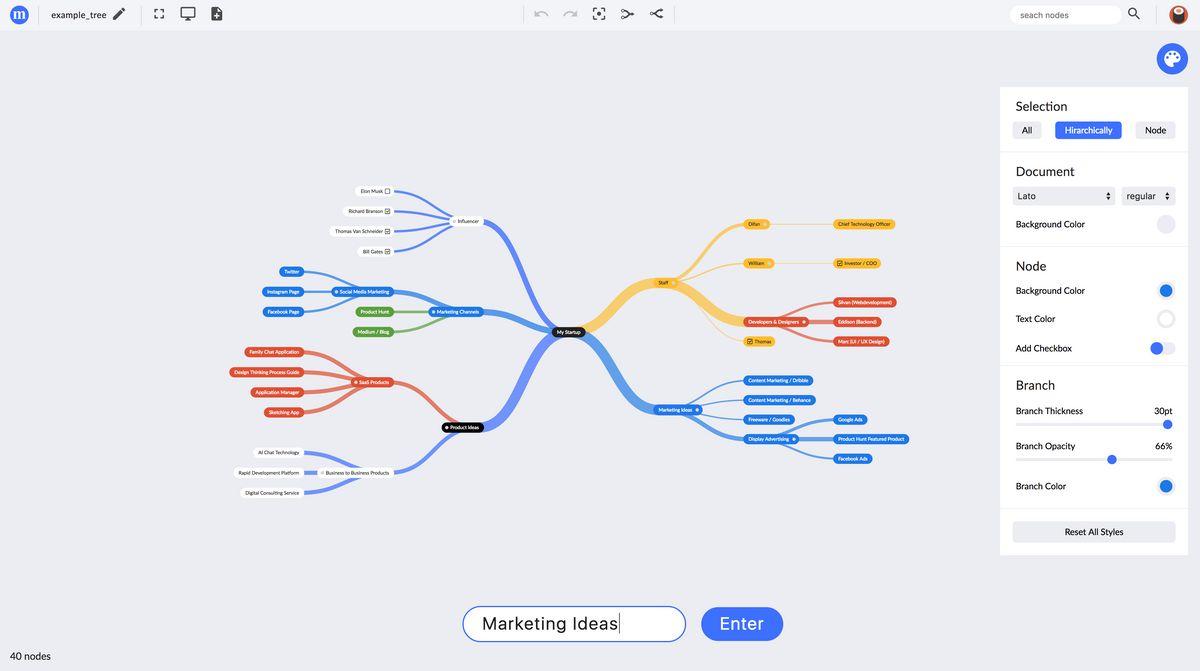
Task: Uncheck the Investor / COO checkbox
Action: (x=839, y=263)
